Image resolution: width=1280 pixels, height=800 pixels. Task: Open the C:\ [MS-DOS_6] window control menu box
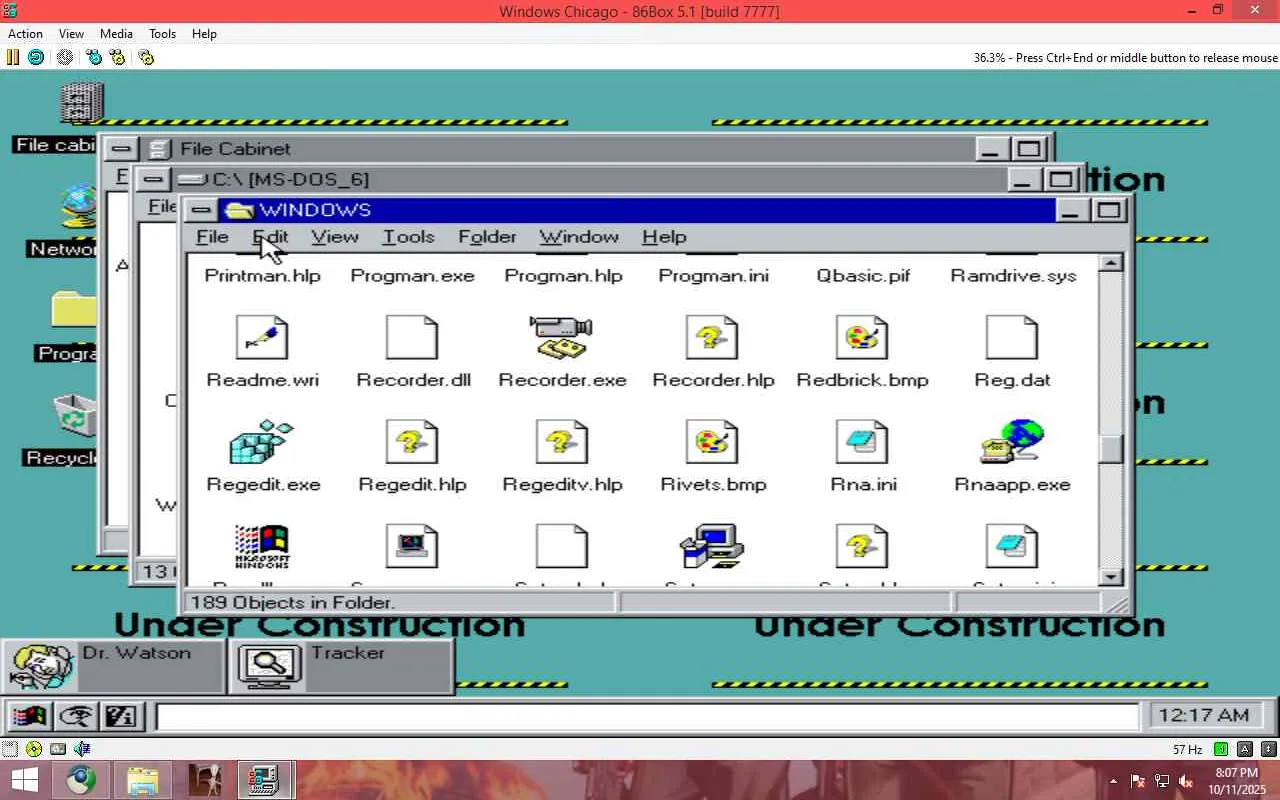152,180
